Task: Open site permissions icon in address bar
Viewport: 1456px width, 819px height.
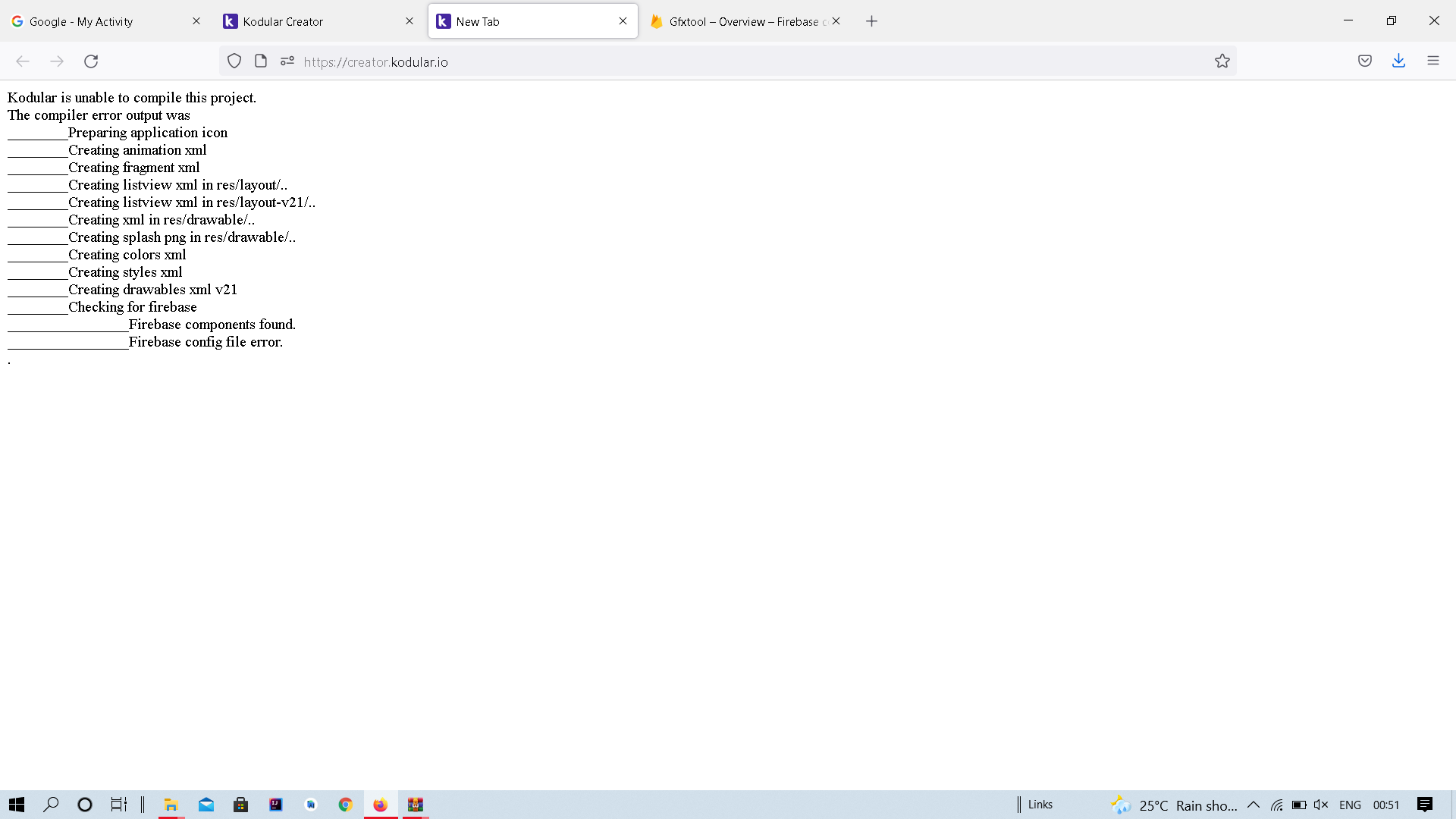Action: pyautogui.click(x=287, y=61)
